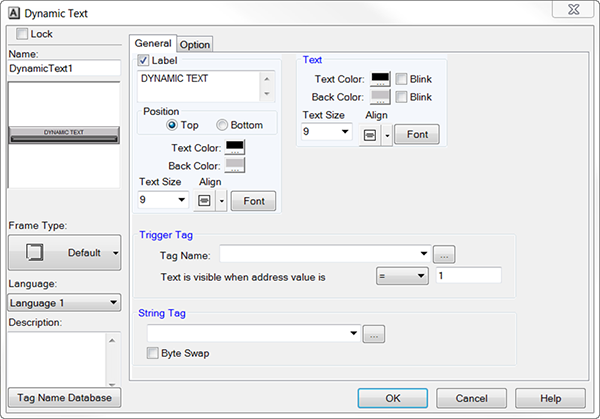Viewport: 600px width, 419px height.
Task: Click the Frame Type default frame icon
Action: click(34, 252)
